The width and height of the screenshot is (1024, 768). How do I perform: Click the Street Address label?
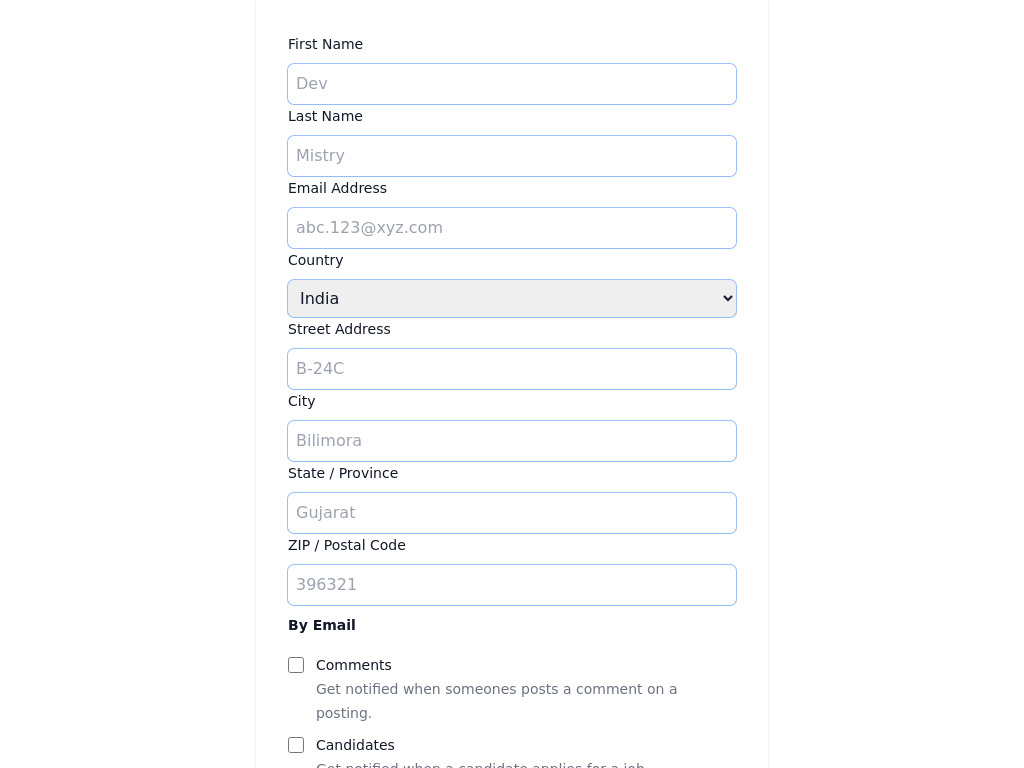pyautogui.click(x=339, y=329)
